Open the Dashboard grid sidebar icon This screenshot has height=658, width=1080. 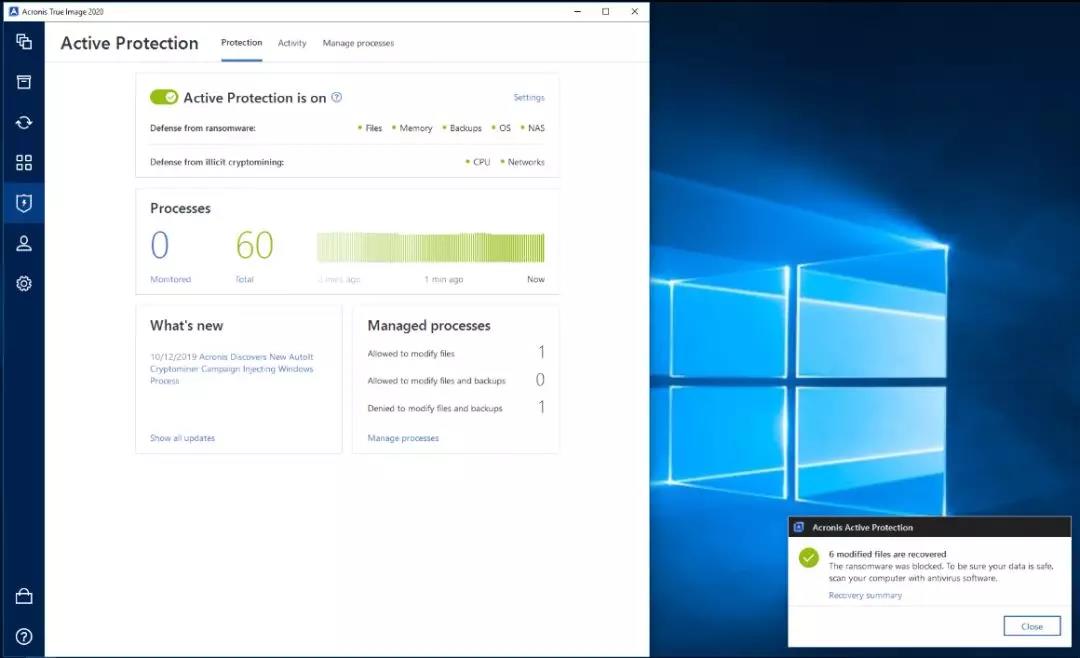pyautogui.click(x=24, y=163)
